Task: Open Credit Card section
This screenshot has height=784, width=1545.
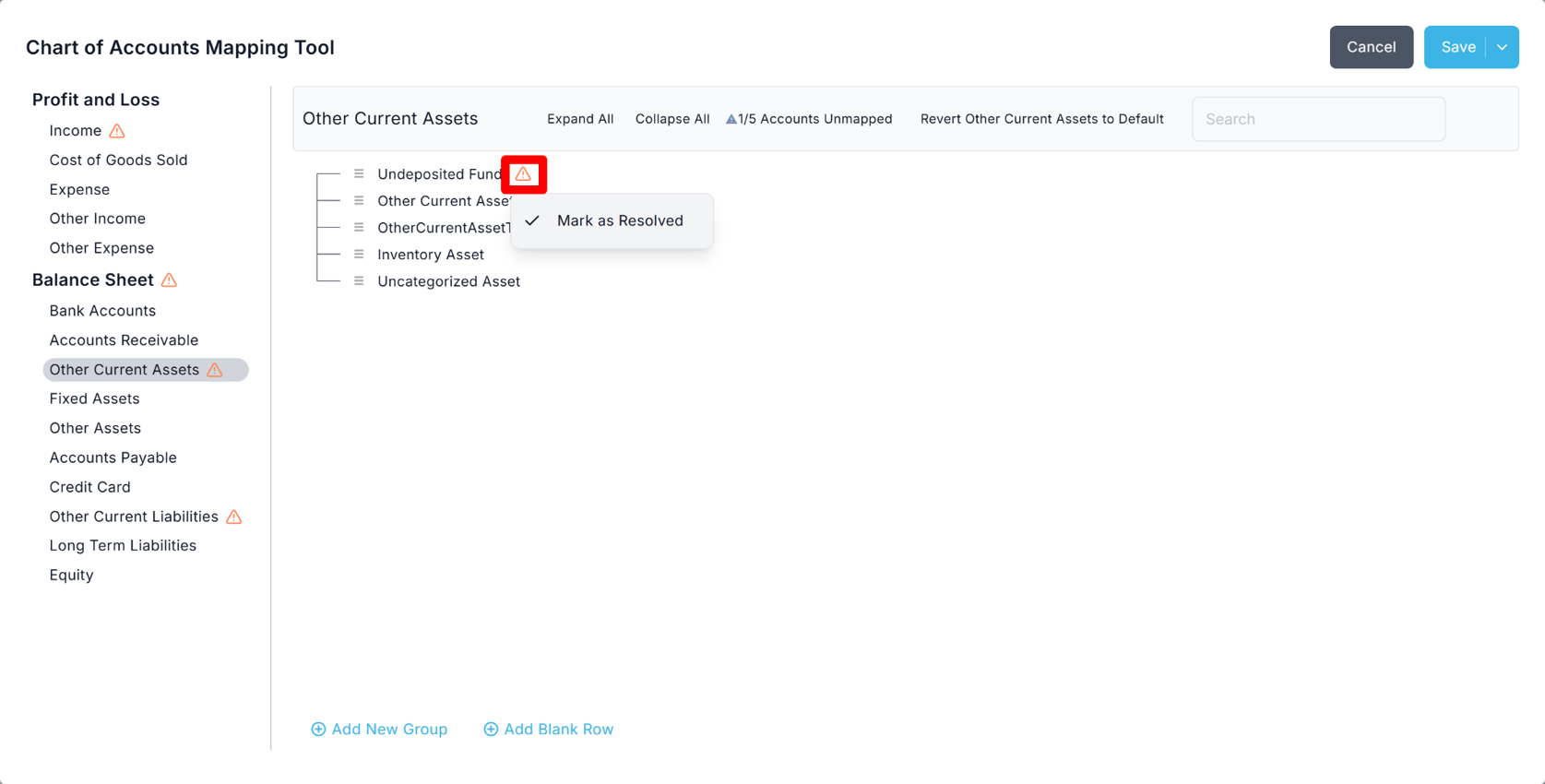Action: click(x=89, y=487)
